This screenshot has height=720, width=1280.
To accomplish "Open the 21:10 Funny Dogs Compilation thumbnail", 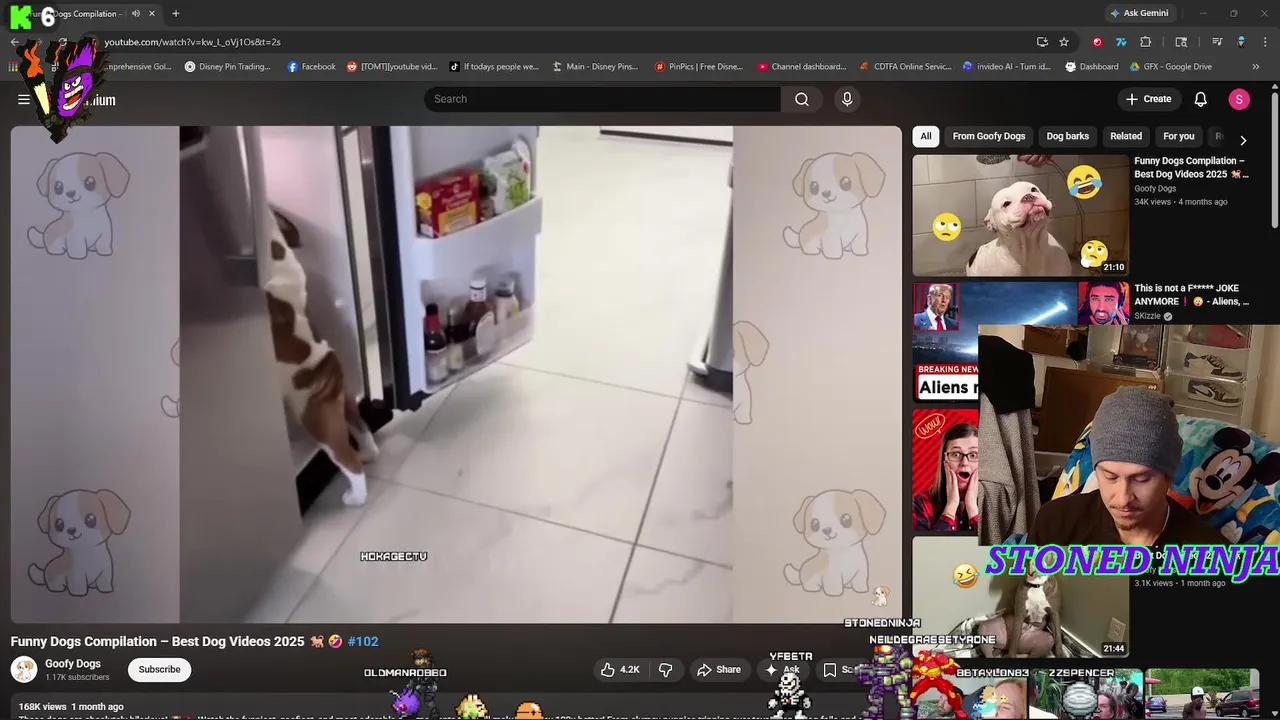I will [1020, 215].
